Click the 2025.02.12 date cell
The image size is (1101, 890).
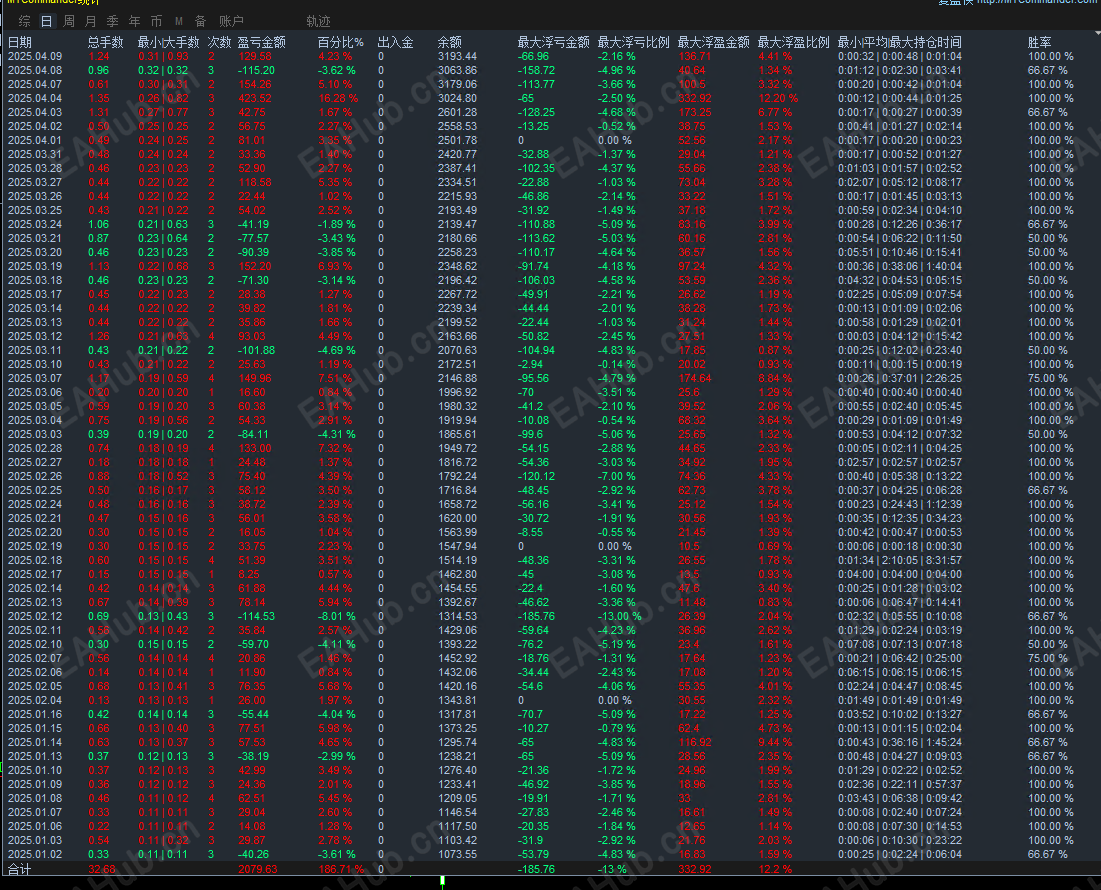tap(34, 616)
